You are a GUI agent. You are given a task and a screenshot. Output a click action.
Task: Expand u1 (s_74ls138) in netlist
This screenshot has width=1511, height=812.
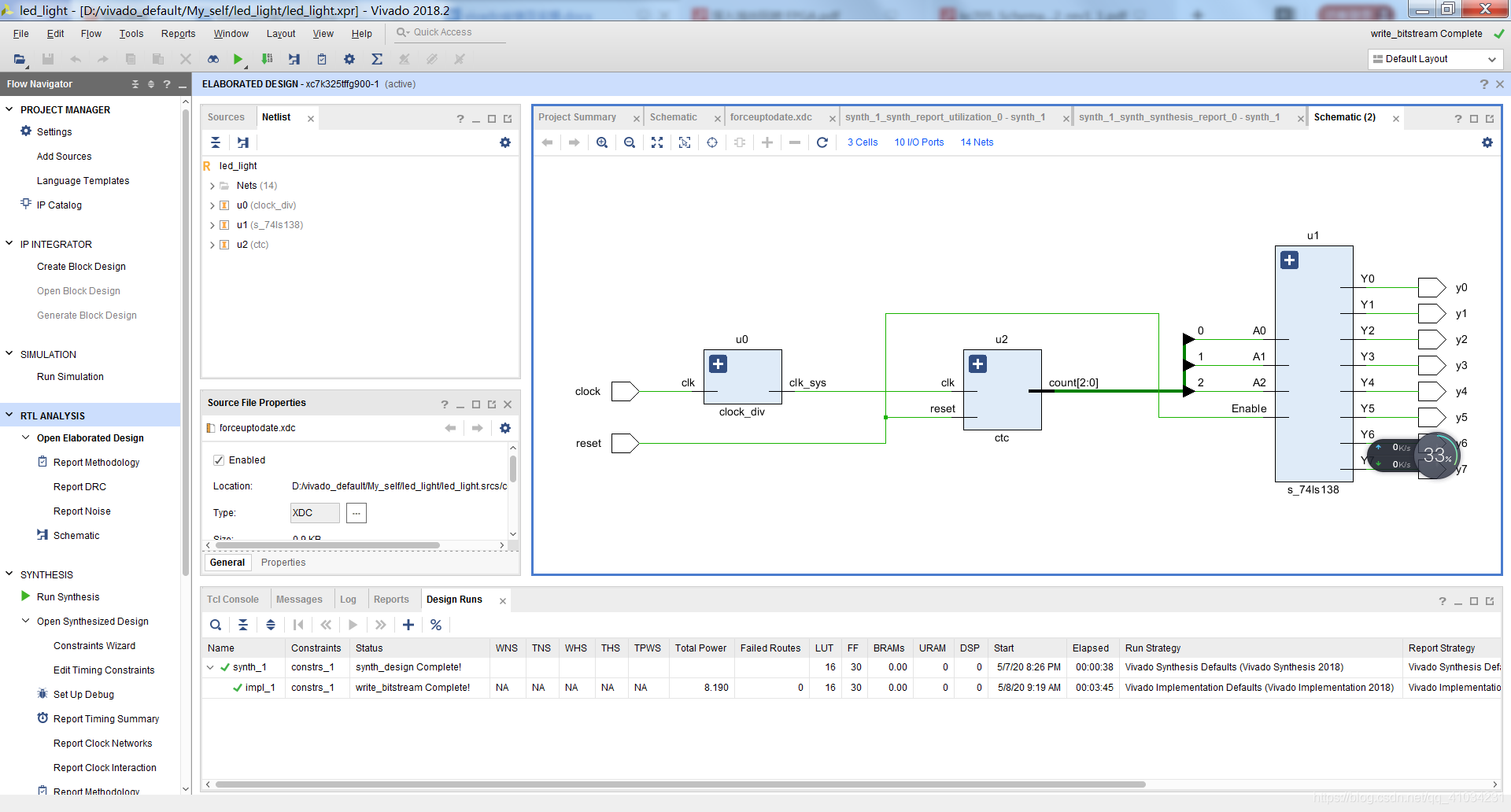(x=212, y=225)
